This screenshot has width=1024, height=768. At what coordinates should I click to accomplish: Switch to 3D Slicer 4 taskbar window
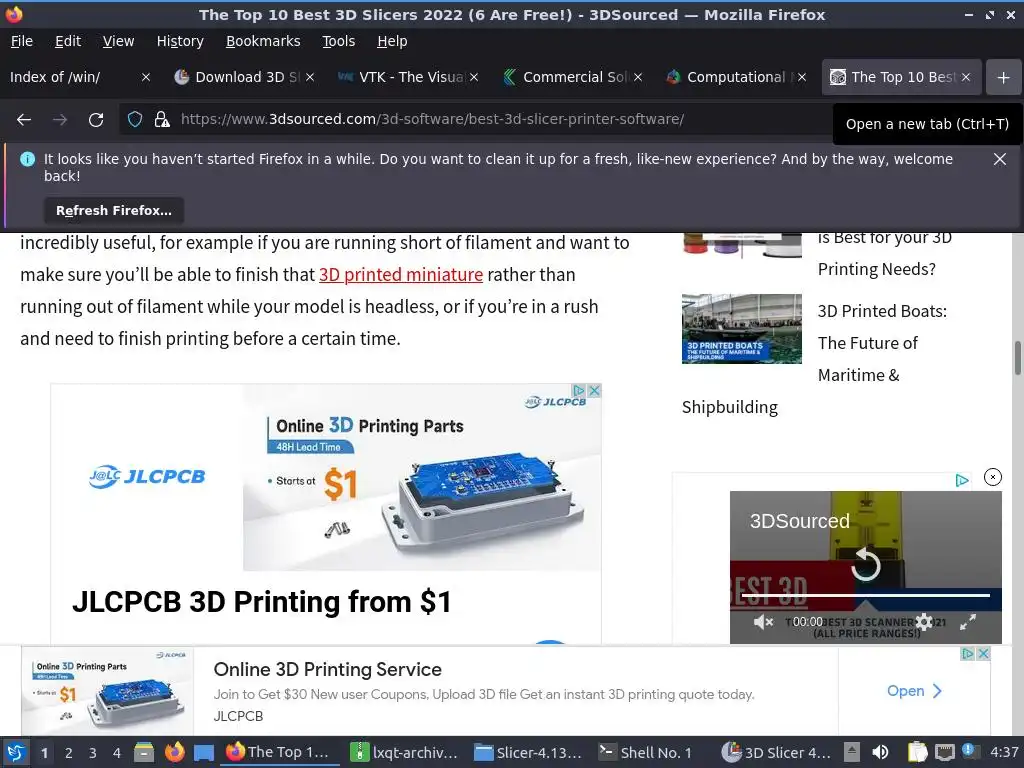click(776, 753)
